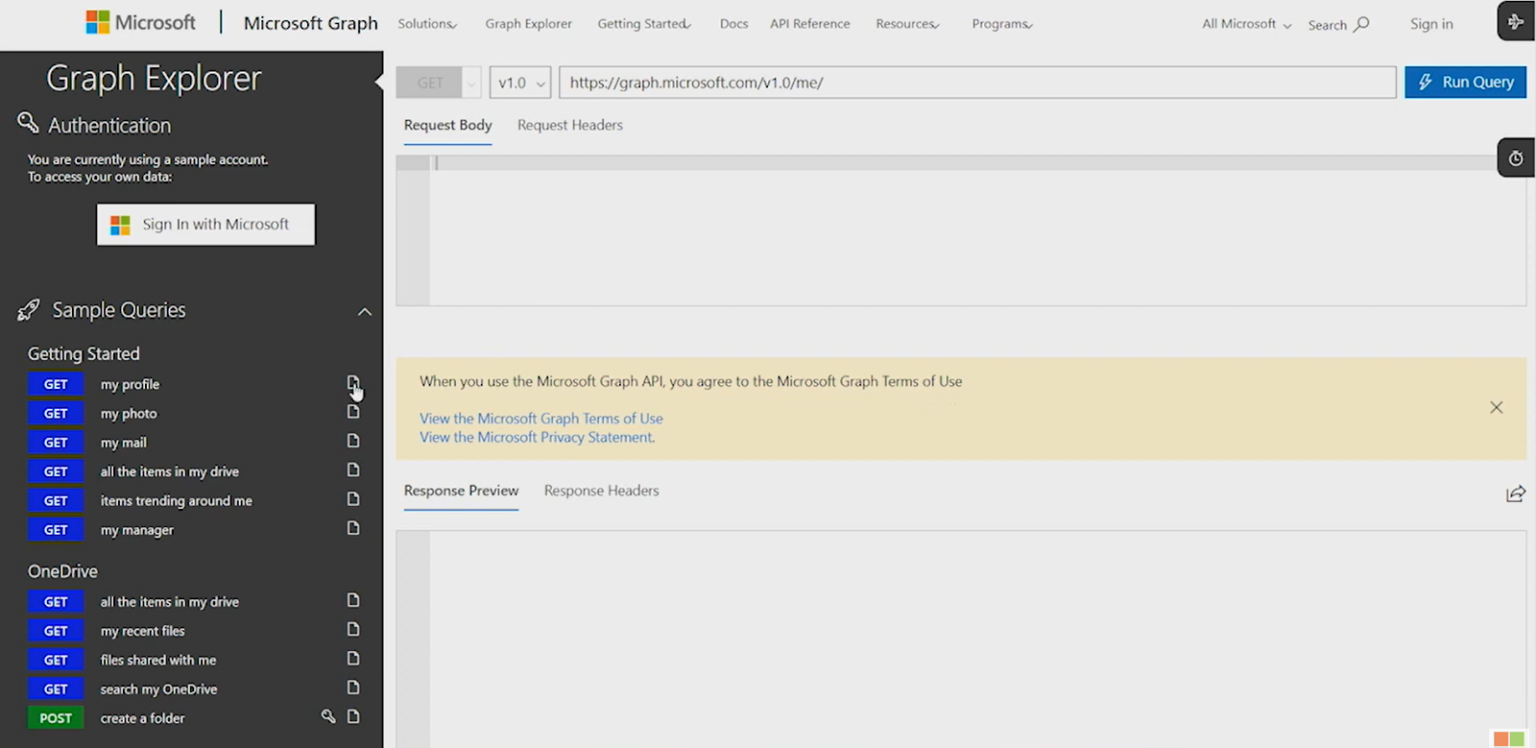This screenshot has height=748, width=1536.
Task: Click the Run Query button
Action: (x=1465, y=82)
